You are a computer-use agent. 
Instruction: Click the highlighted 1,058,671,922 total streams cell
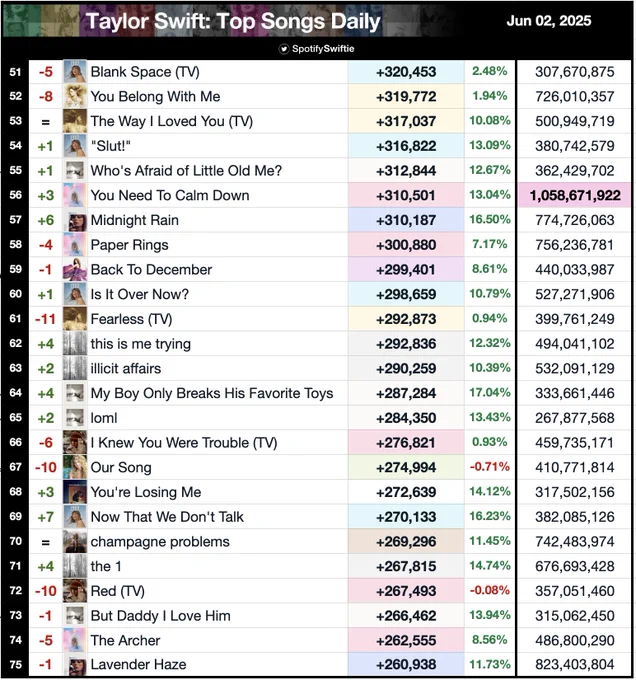click(574, 196)
